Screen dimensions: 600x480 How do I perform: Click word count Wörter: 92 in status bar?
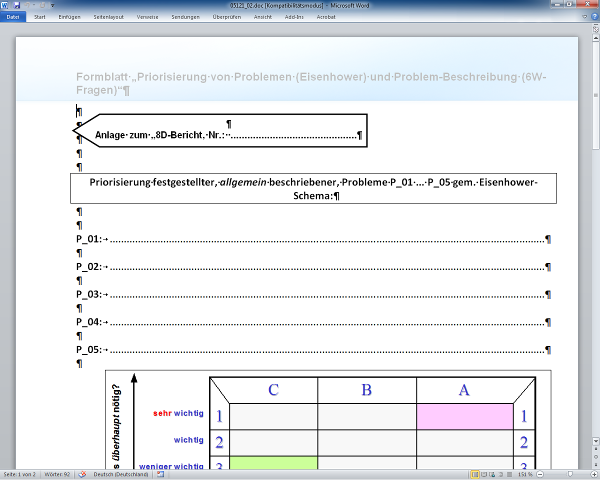57,474
